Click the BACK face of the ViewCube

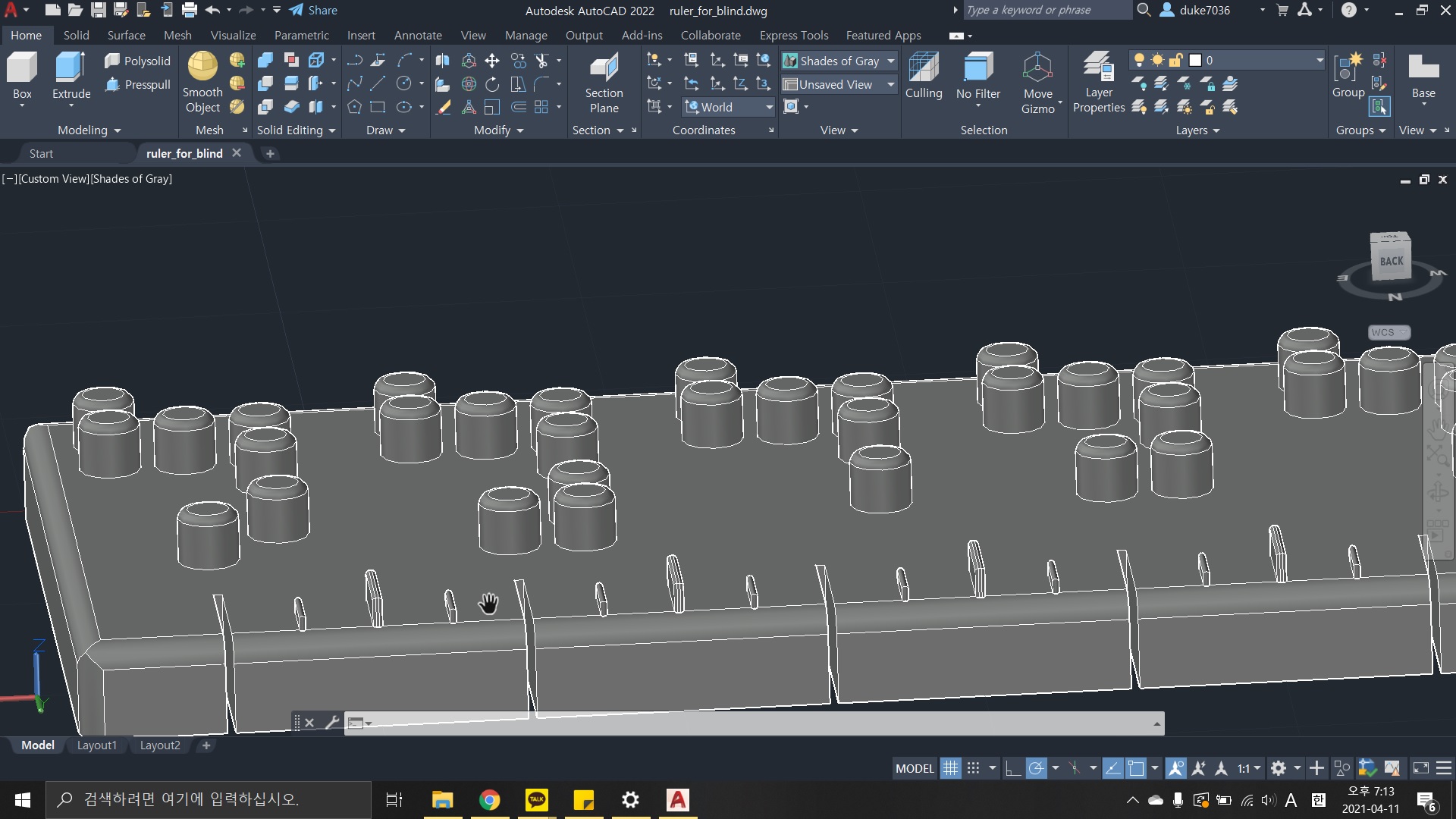(1391, 261)
